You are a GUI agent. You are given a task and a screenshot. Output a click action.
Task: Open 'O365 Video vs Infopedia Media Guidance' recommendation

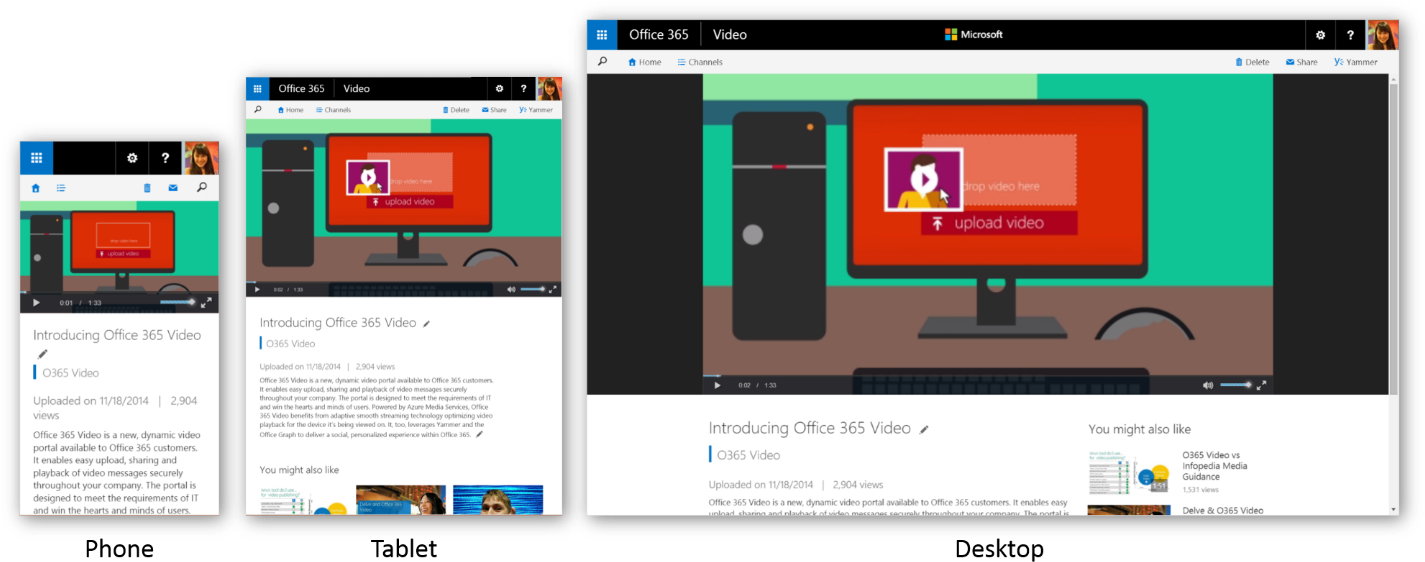pyautogui.click(x=1215, y=466)
